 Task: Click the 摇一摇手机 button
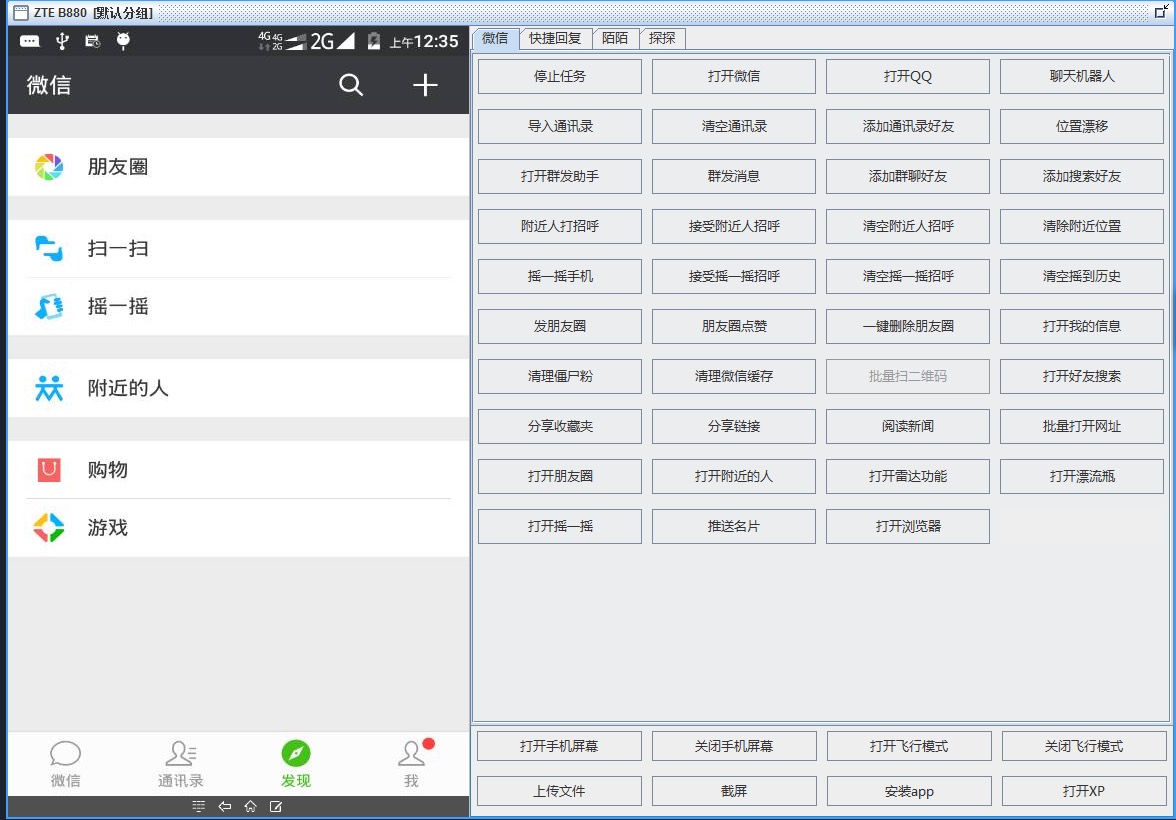(560, 276)
